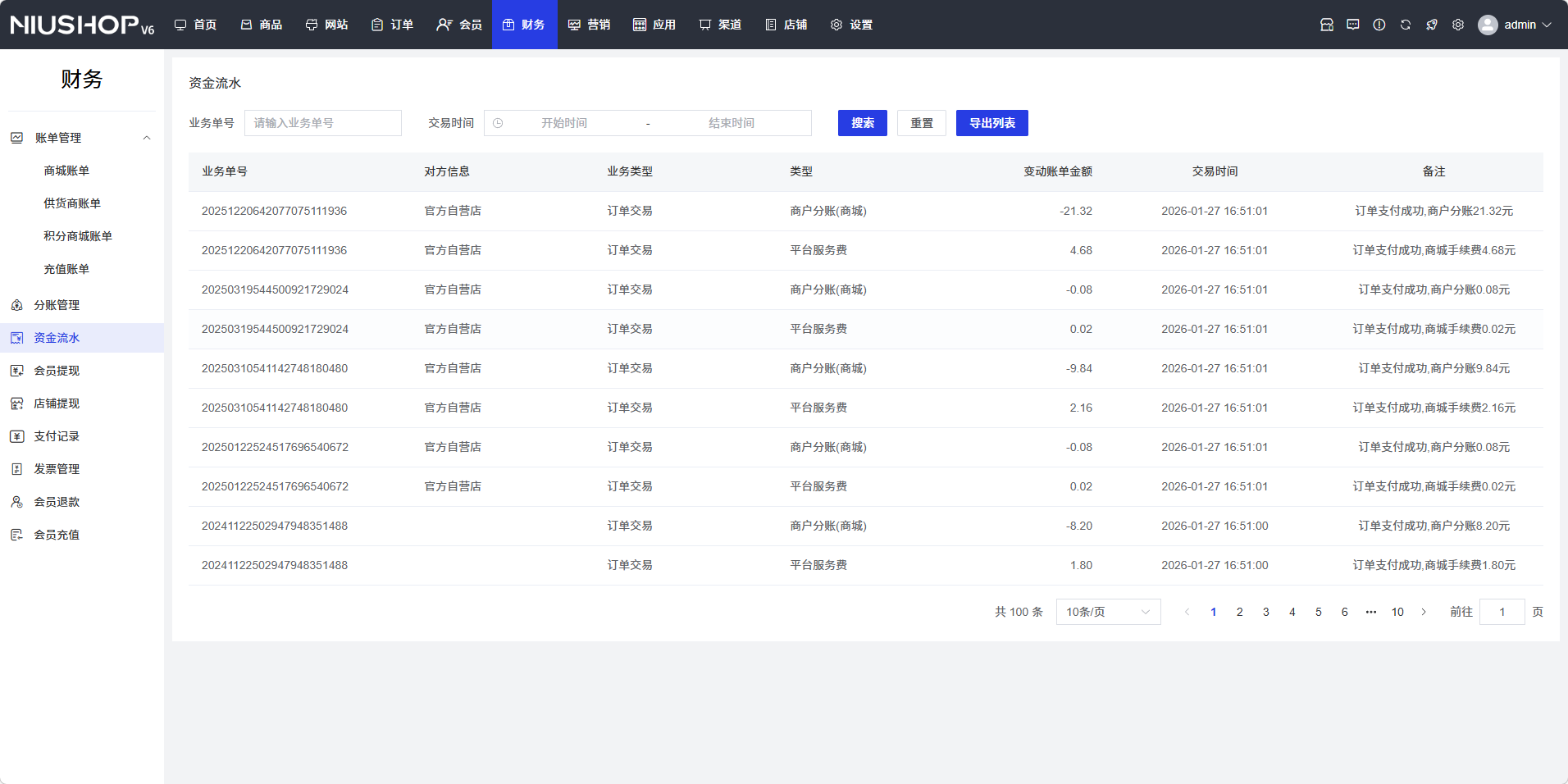Open the 营销 top menu
The image size is (1568, 784).
coord(589,25)
